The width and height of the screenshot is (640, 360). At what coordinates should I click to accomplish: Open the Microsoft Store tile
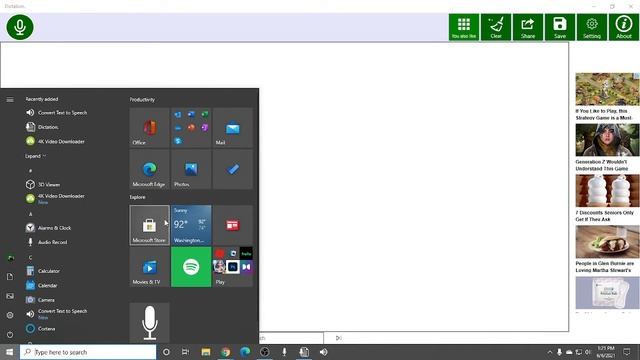click(x=149, y=225)
